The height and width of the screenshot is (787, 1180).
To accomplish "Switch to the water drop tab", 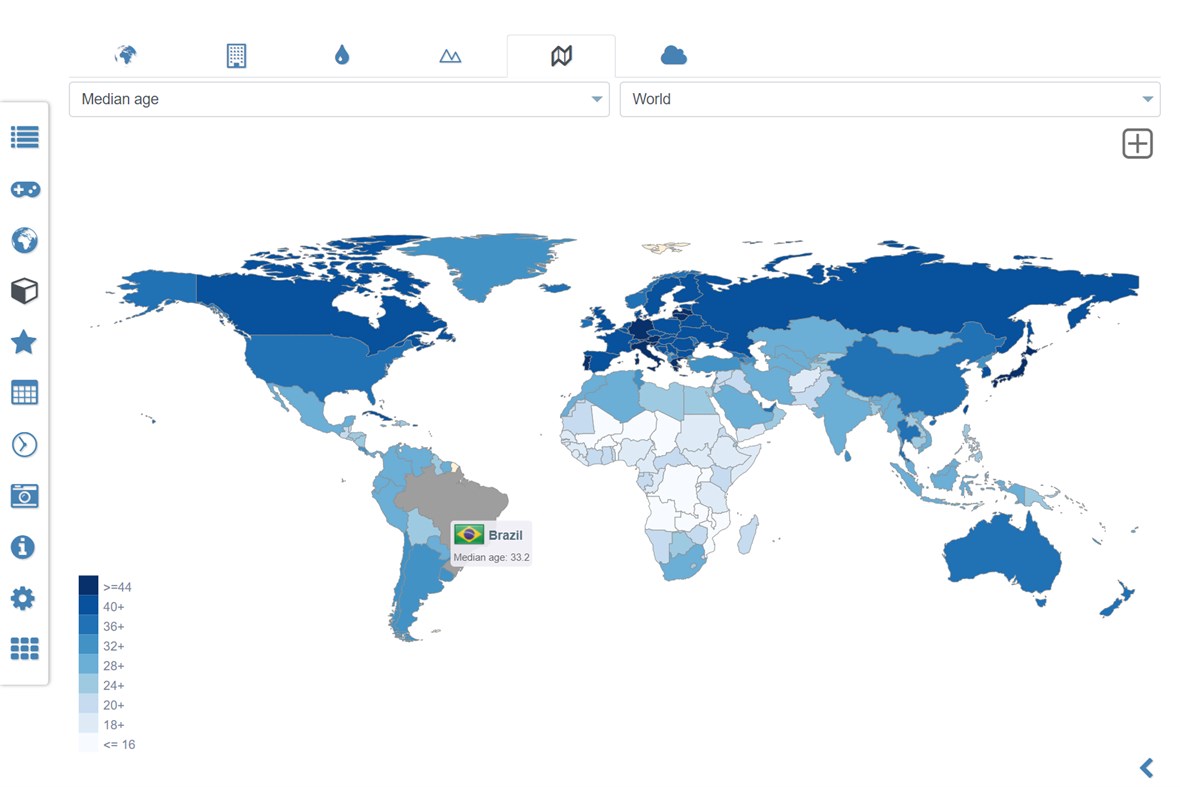I will pos(340,56).
